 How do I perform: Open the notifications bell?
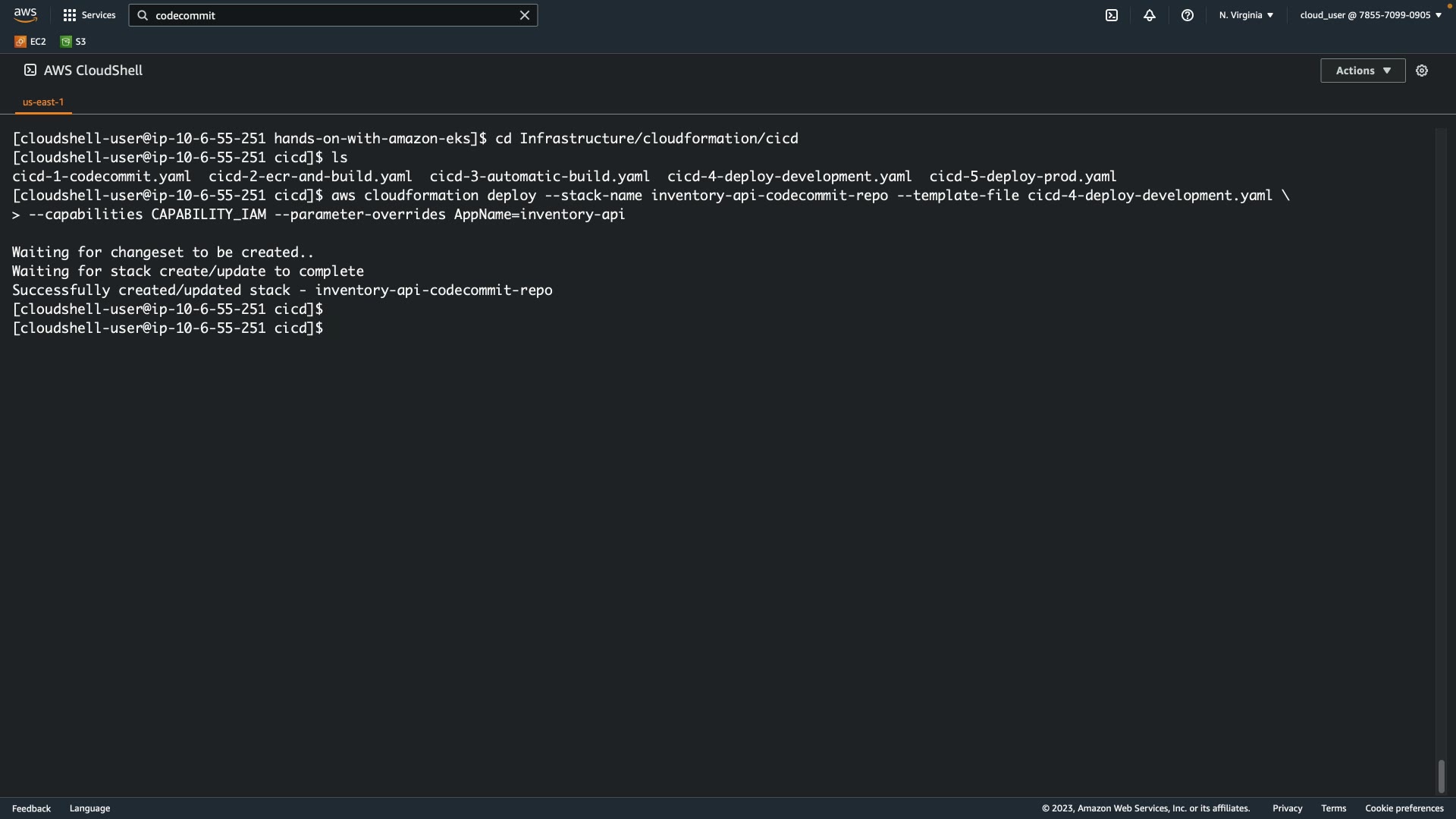click(1150, 15)
